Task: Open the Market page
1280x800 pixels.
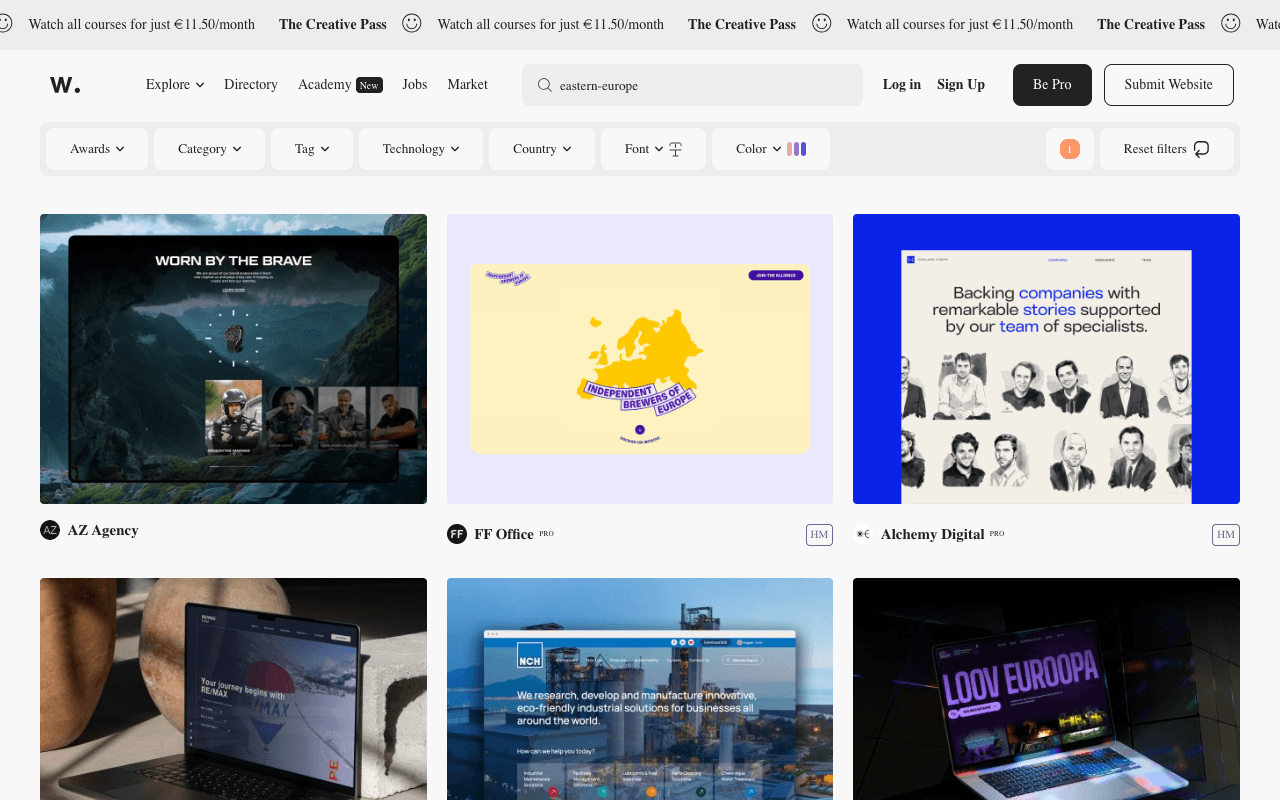Action: pyautogui.click(x=467, y=84)
